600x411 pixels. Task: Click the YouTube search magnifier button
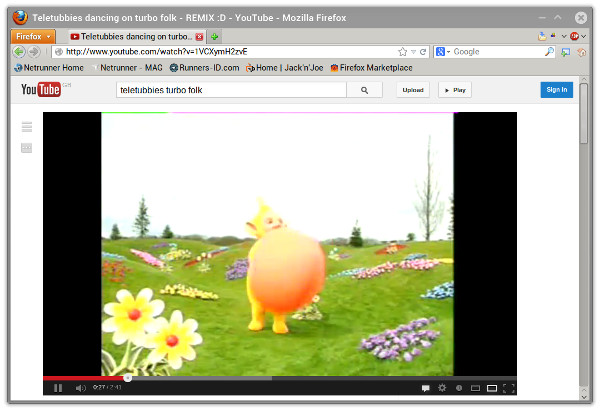click(x=364, y=90)
